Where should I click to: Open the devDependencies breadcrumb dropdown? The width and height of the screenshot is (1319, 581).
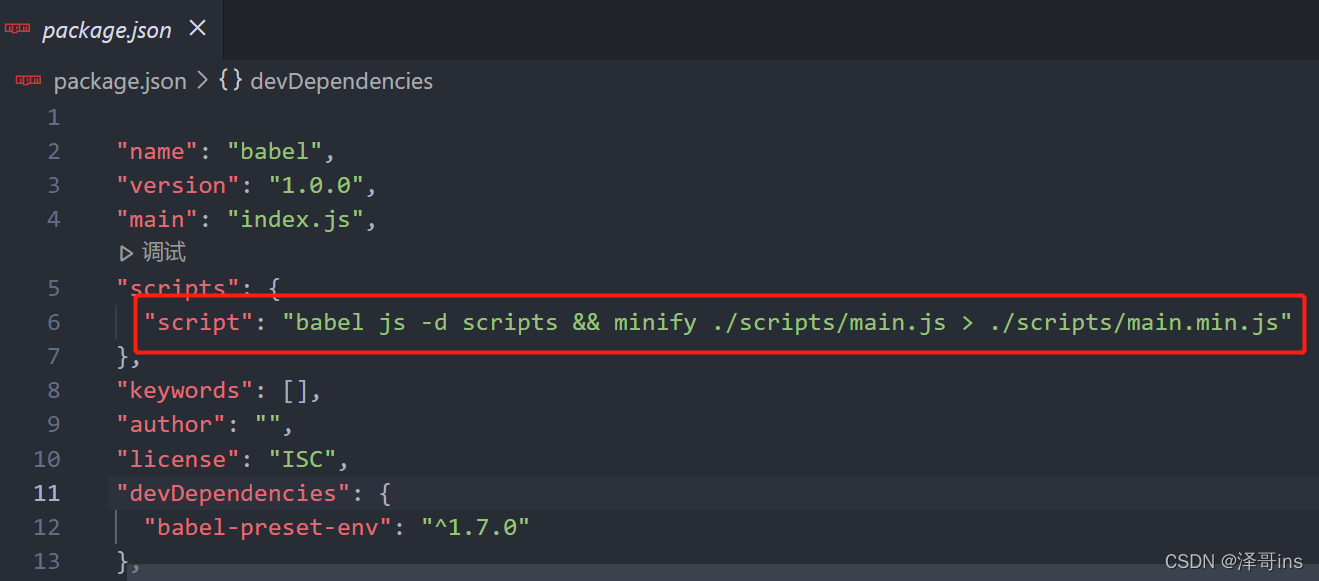tap(341, 80)
